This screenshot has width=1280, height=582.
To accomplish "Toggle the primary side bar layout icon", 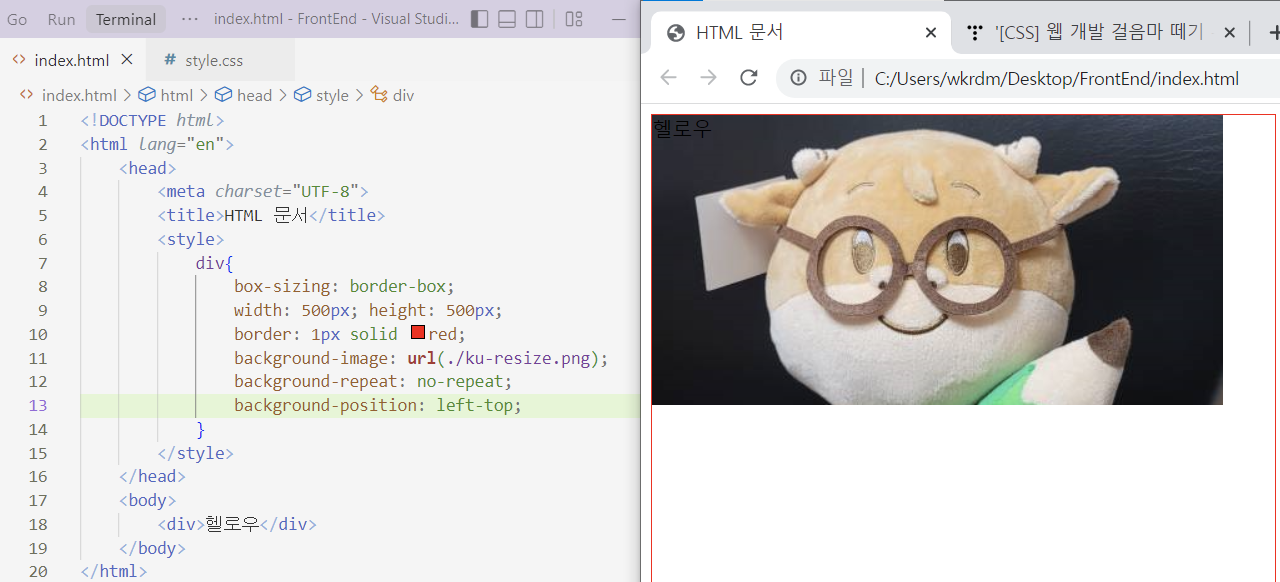I will click(x=479, y=19).
